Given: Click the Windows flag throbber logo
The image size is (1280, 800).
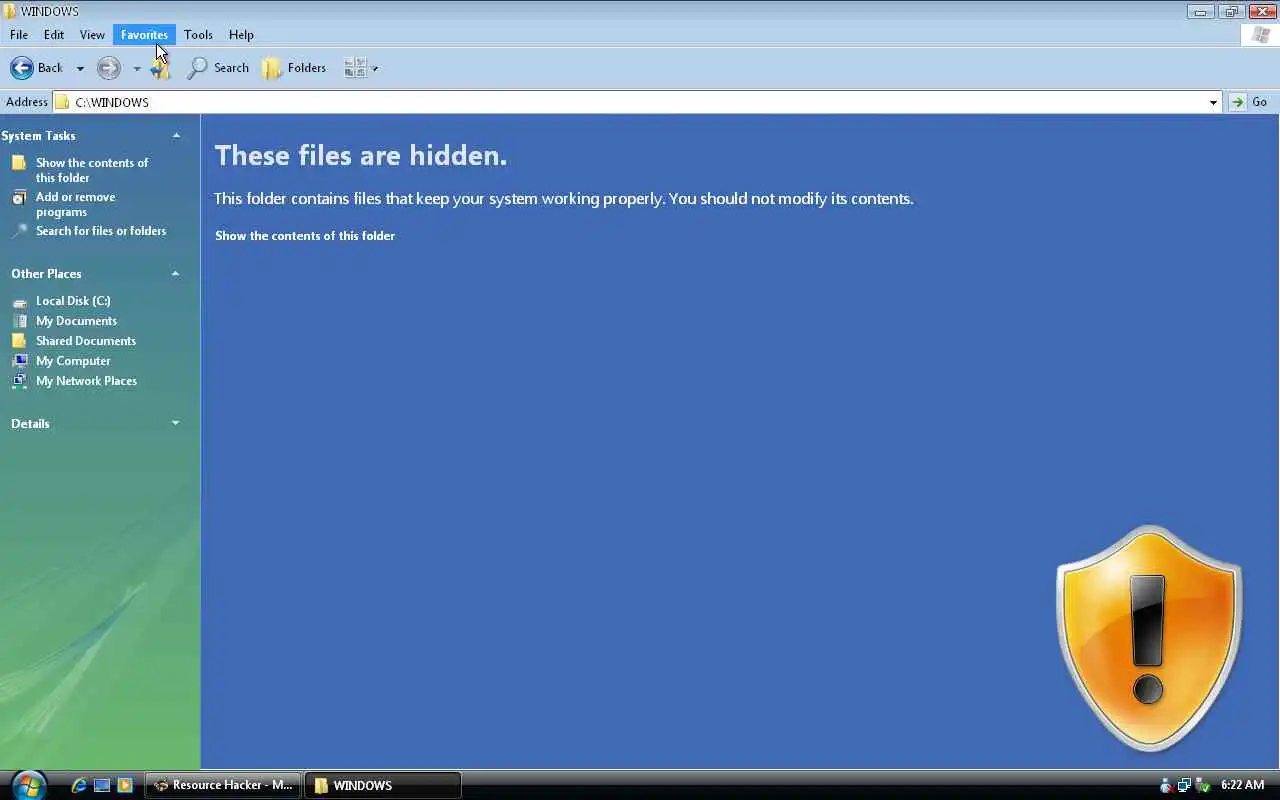Looking at the screenshot, I should (x=1260, y=35).
